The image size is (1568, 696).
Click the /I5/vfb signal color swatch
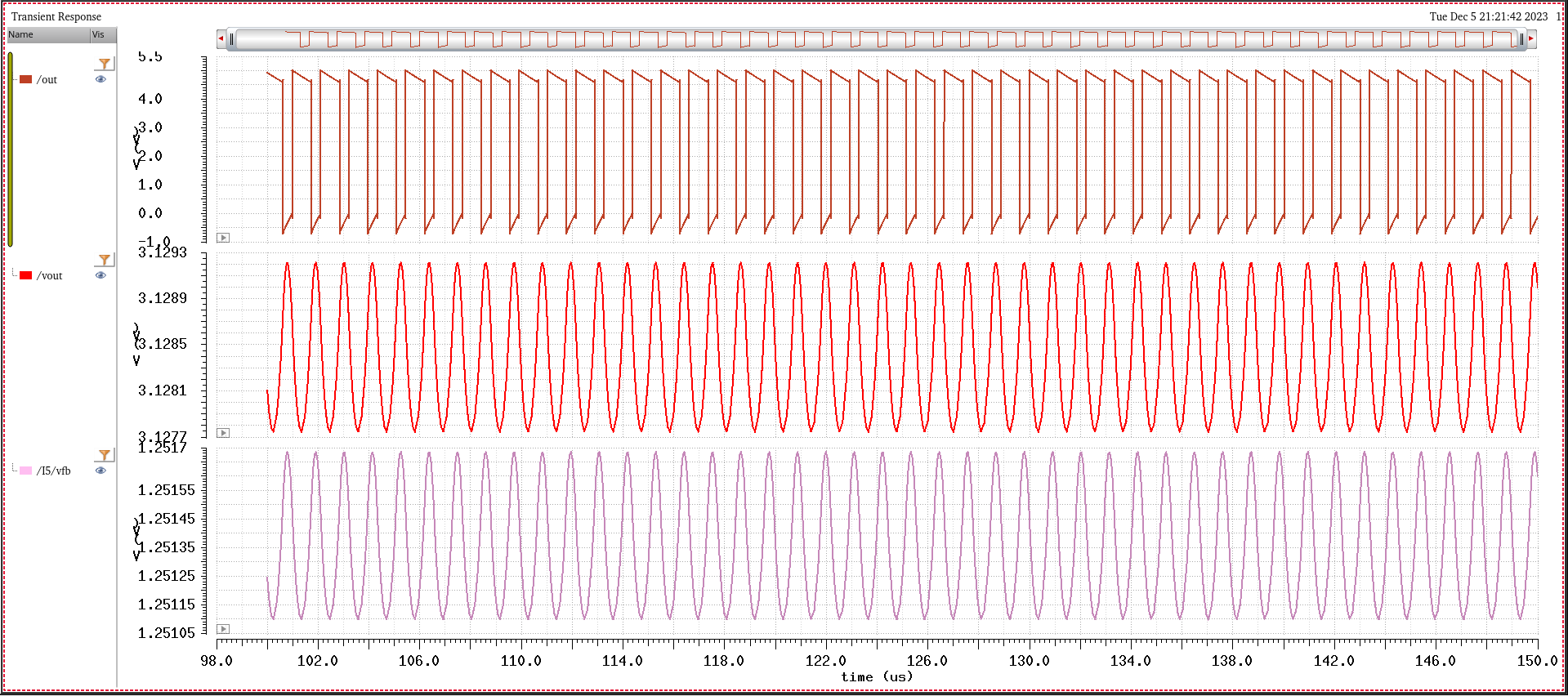tap(25, 471)
